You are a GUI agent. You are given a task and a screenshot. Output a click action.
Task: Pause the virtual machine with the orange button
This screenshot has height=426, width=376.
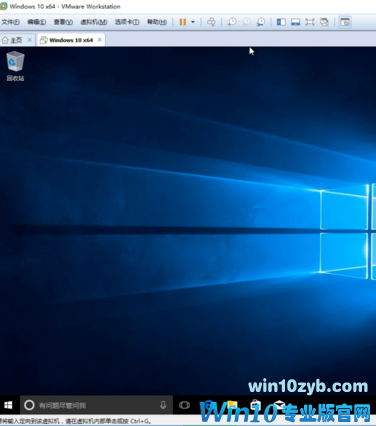coord(183,22)
